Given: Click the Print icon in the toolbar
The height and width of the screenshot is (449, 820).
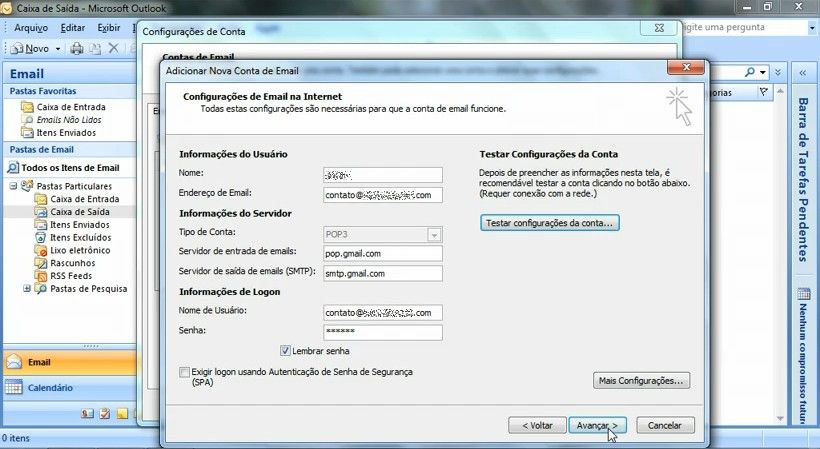Looking at the screenshot, I should pos(75,48).
